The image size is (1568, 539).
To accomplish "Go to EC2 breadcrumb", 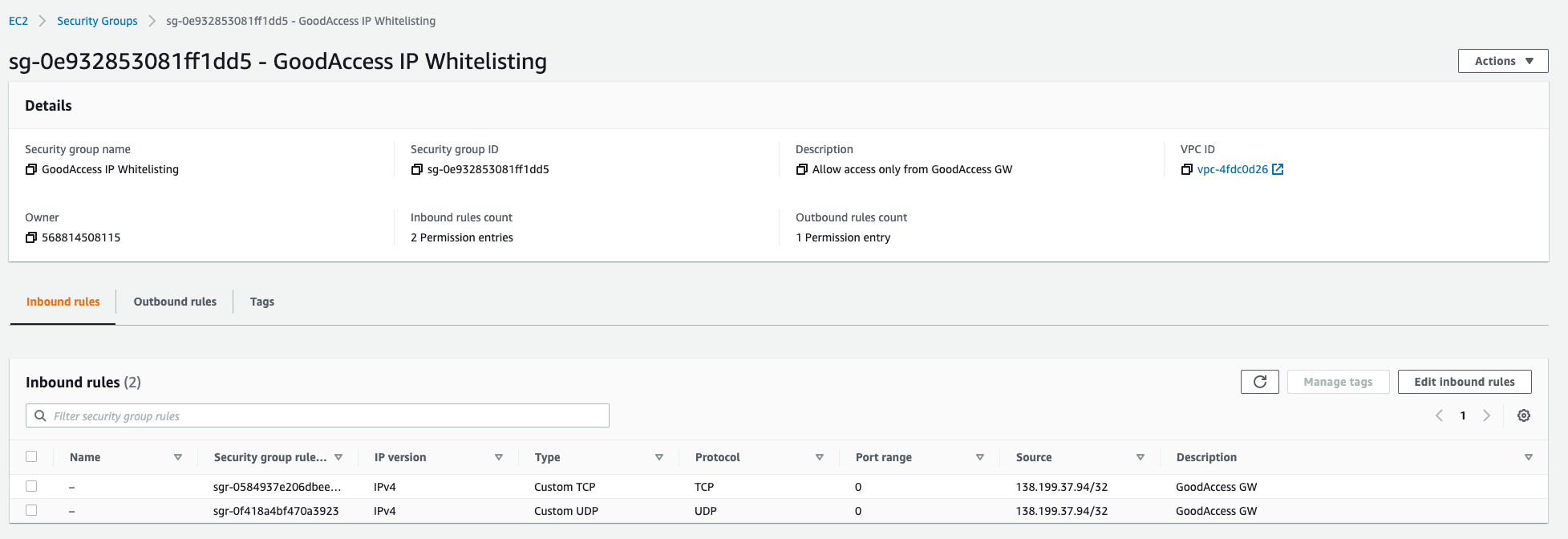I will [x=18, y=21].
